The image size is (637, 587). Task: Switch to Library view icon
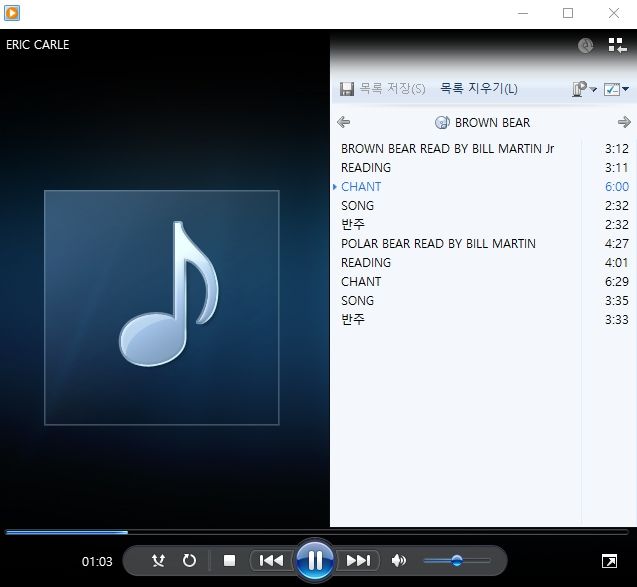[x=617, y=45]
